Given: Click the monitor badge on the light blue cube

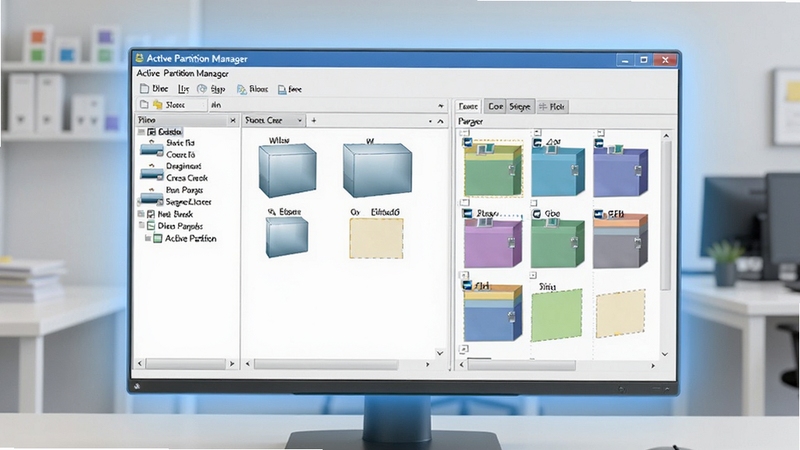Looking at the screenshot, I should 551,149.
